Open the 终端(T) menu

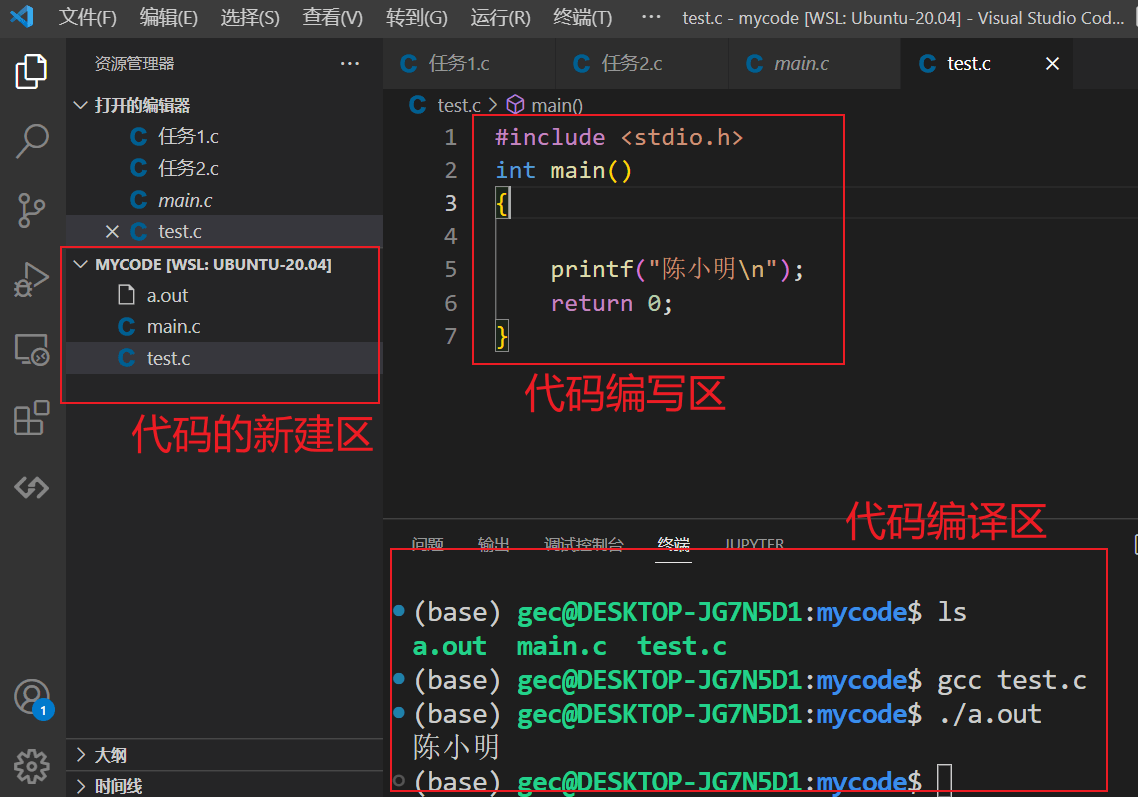(582, 17)
